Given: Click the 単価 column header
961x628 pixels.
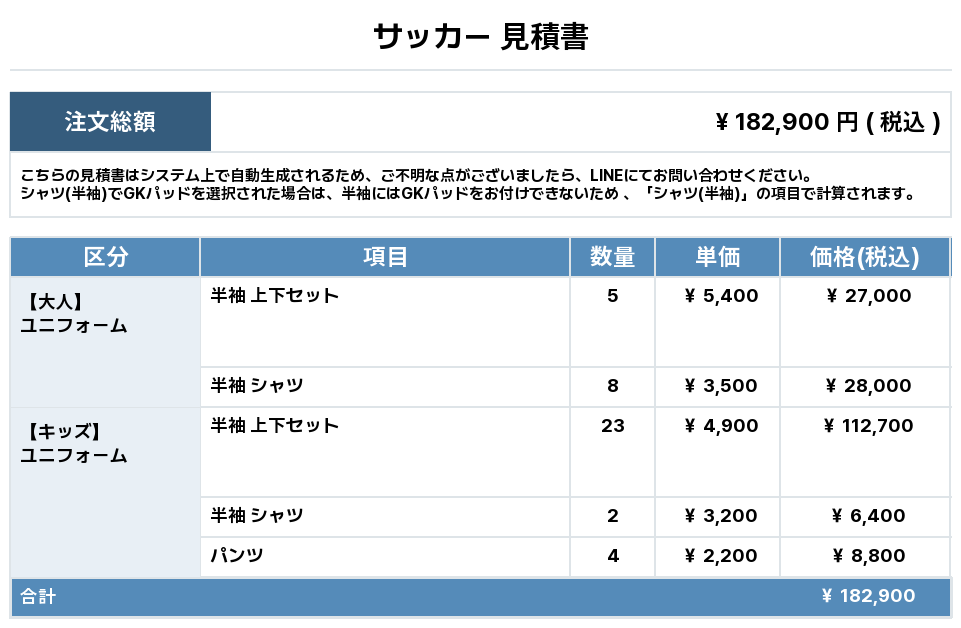Looking at the screenshot, I should [717, 257].
